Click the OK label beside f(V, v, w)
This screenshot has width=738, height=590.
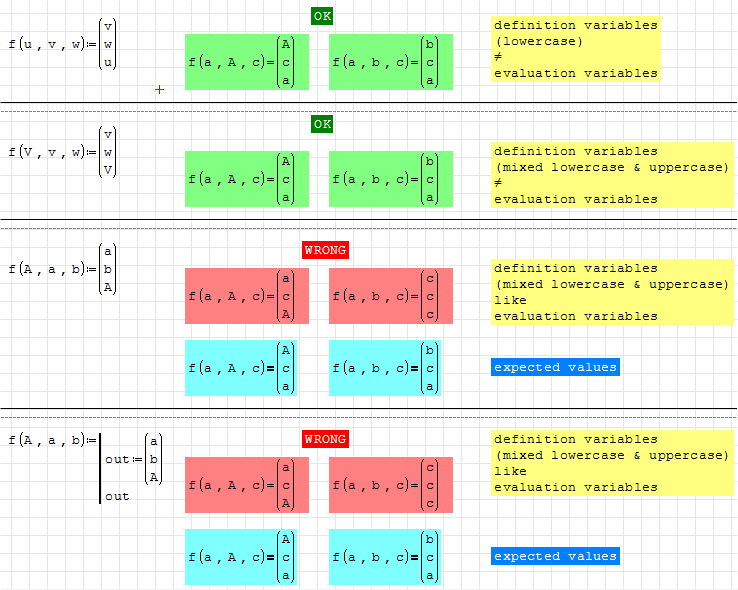click(x=321, y=124)
